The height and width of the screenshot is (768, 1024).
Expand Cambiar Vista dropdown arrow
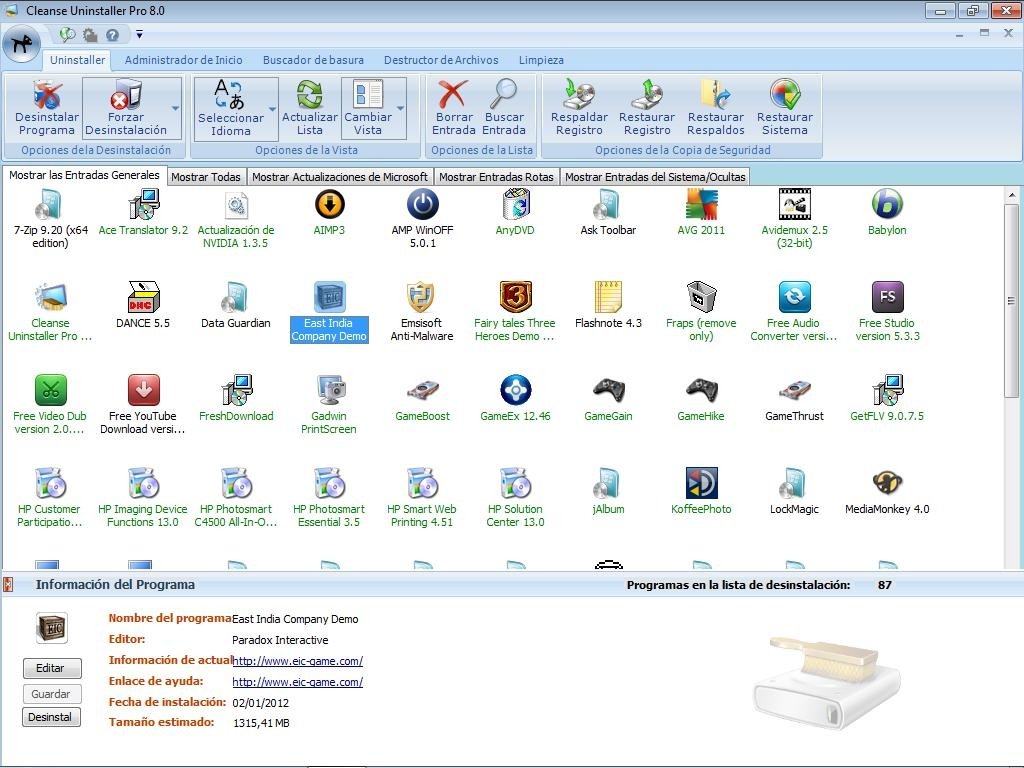(x=400, y=108)
